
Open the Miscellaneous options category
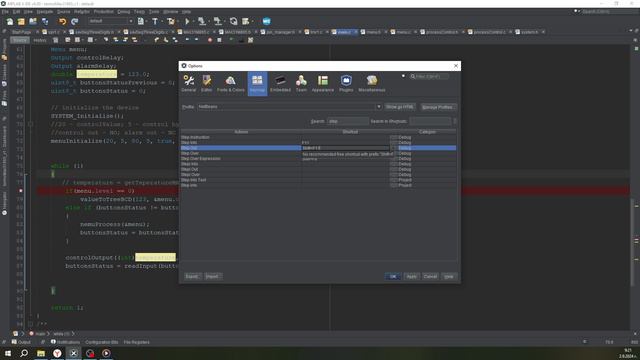click(372, 84)
